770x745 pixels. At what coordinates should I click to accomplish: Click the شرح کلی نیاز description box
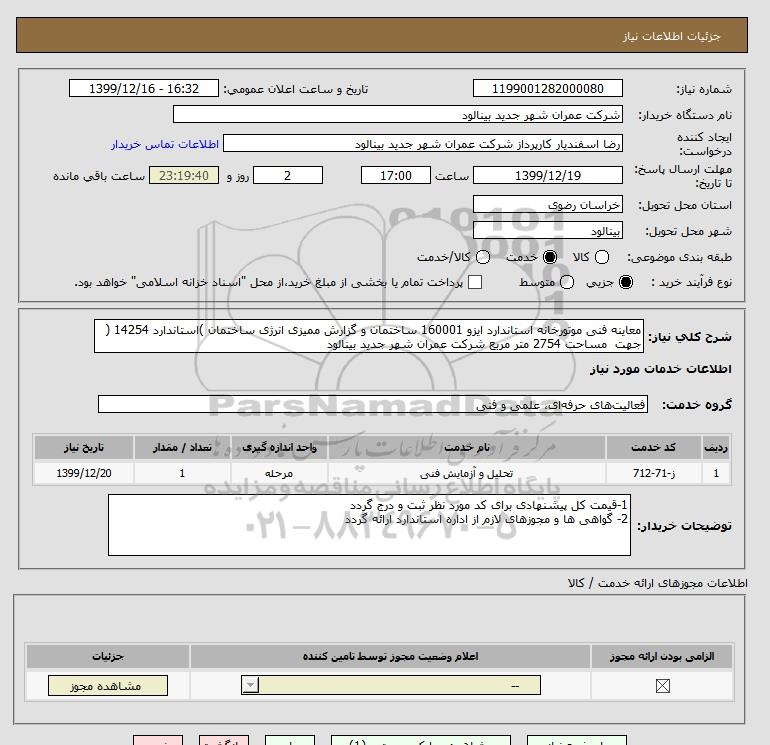[369, 337]
